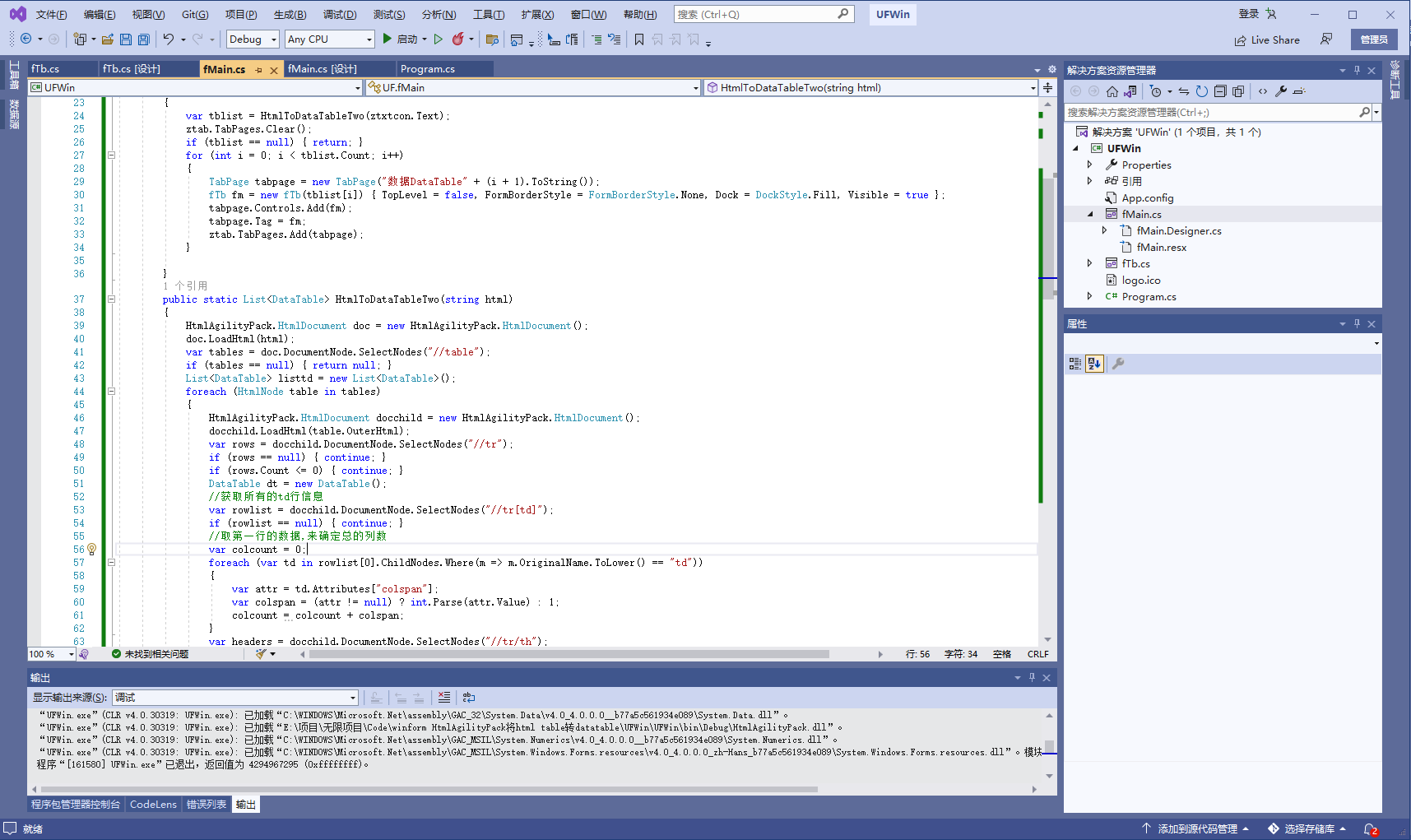Click the Show All Files icon
This screenshot has width=1411, height=840.
tap(1238, 91)
